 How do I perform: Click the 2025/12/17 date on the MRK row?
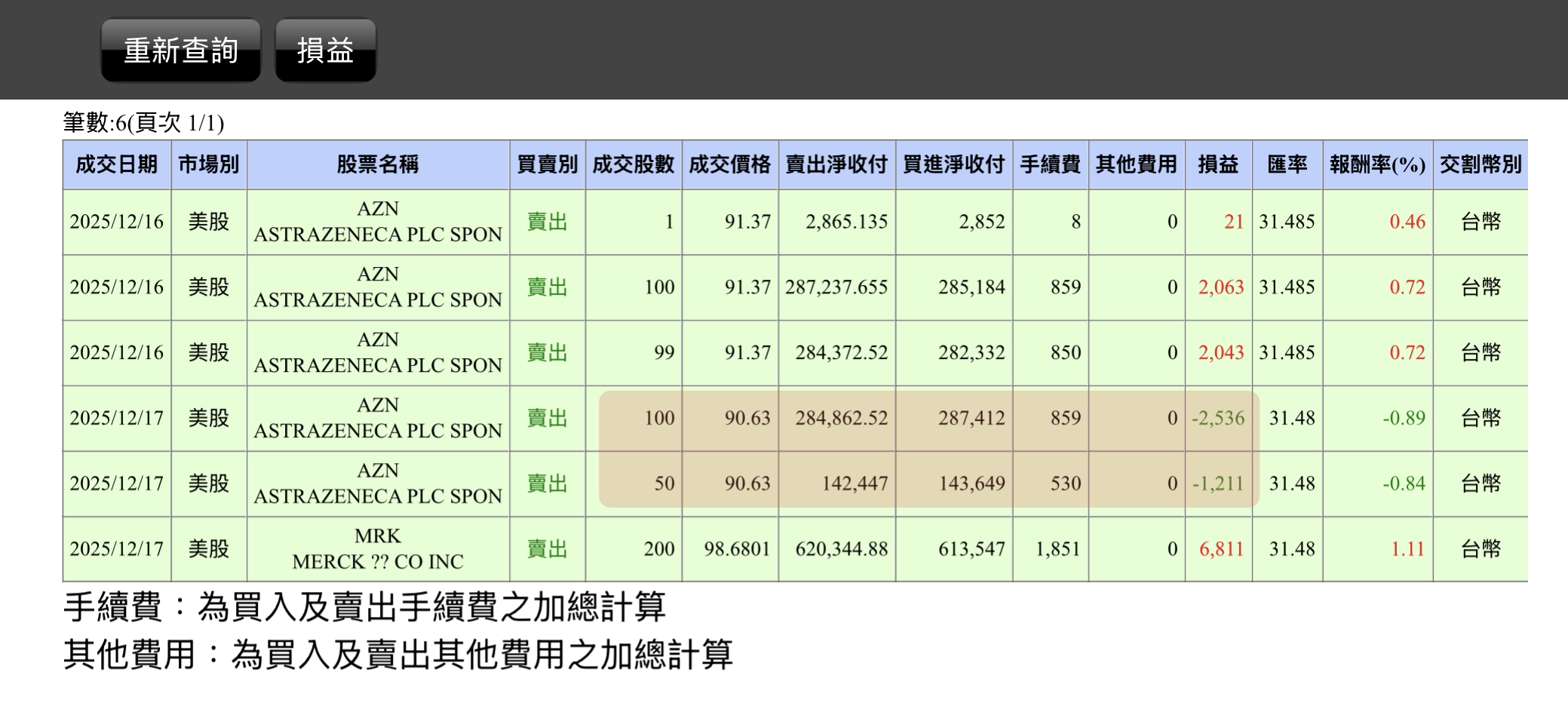(x=115, y=548)
